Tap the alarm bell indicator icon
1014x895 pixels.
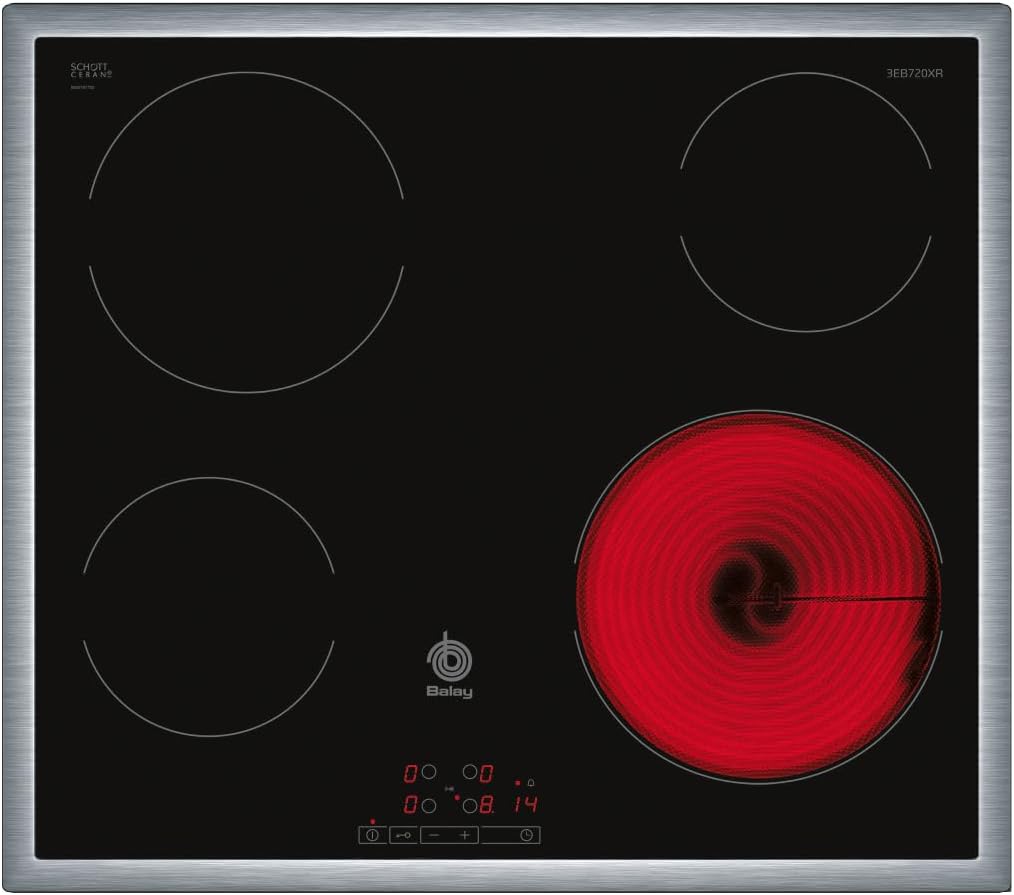coord(531,782)
